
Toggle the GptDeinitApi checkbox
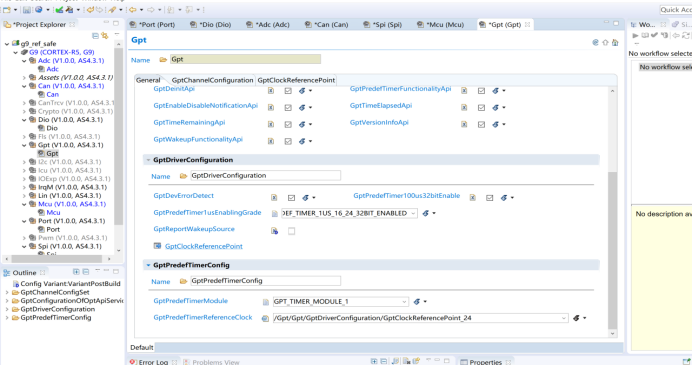click(x=288, y=91)
